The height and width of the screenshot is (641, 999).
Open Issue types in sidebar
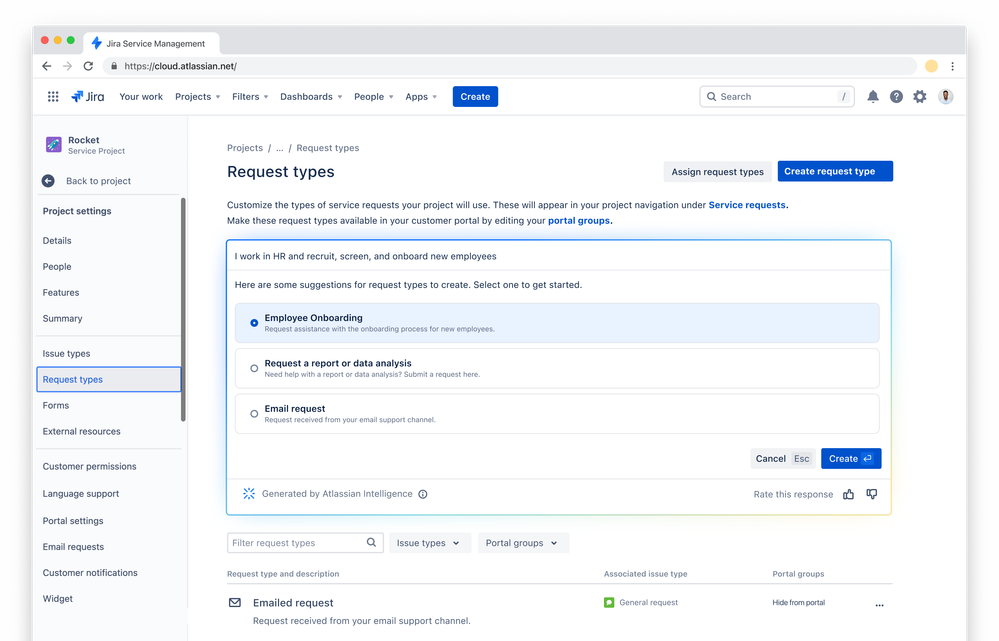66,354
